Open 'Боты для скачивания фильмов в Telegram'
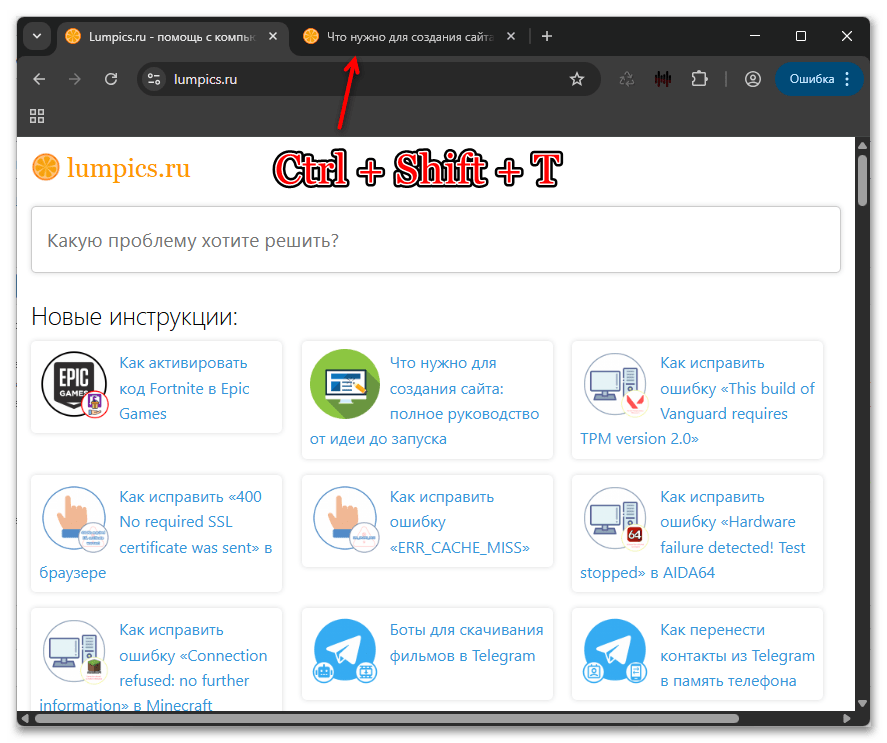Viewport: 887px width, 743px height. coord(467,643)
